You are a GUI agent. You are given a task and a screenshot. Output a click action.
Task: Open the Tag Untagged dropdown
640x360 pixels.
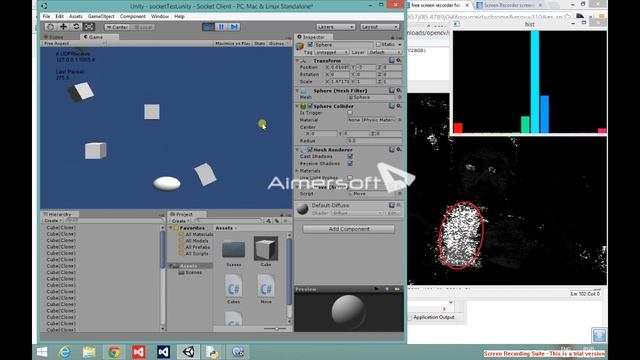pos(331,52)
